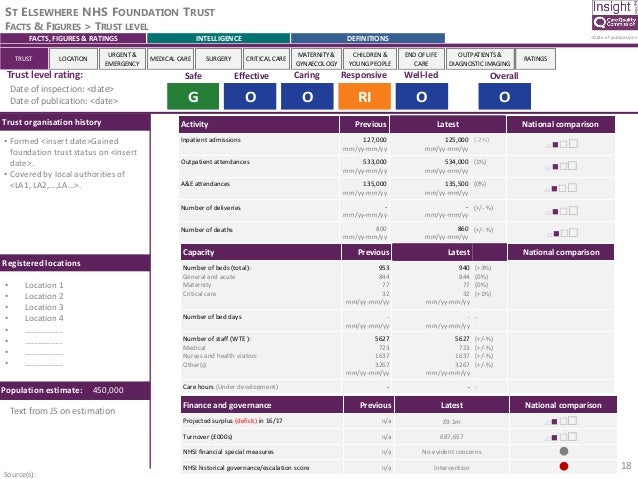Open the Medical Care tab
638x479 pixels.
tap(170, 59)
